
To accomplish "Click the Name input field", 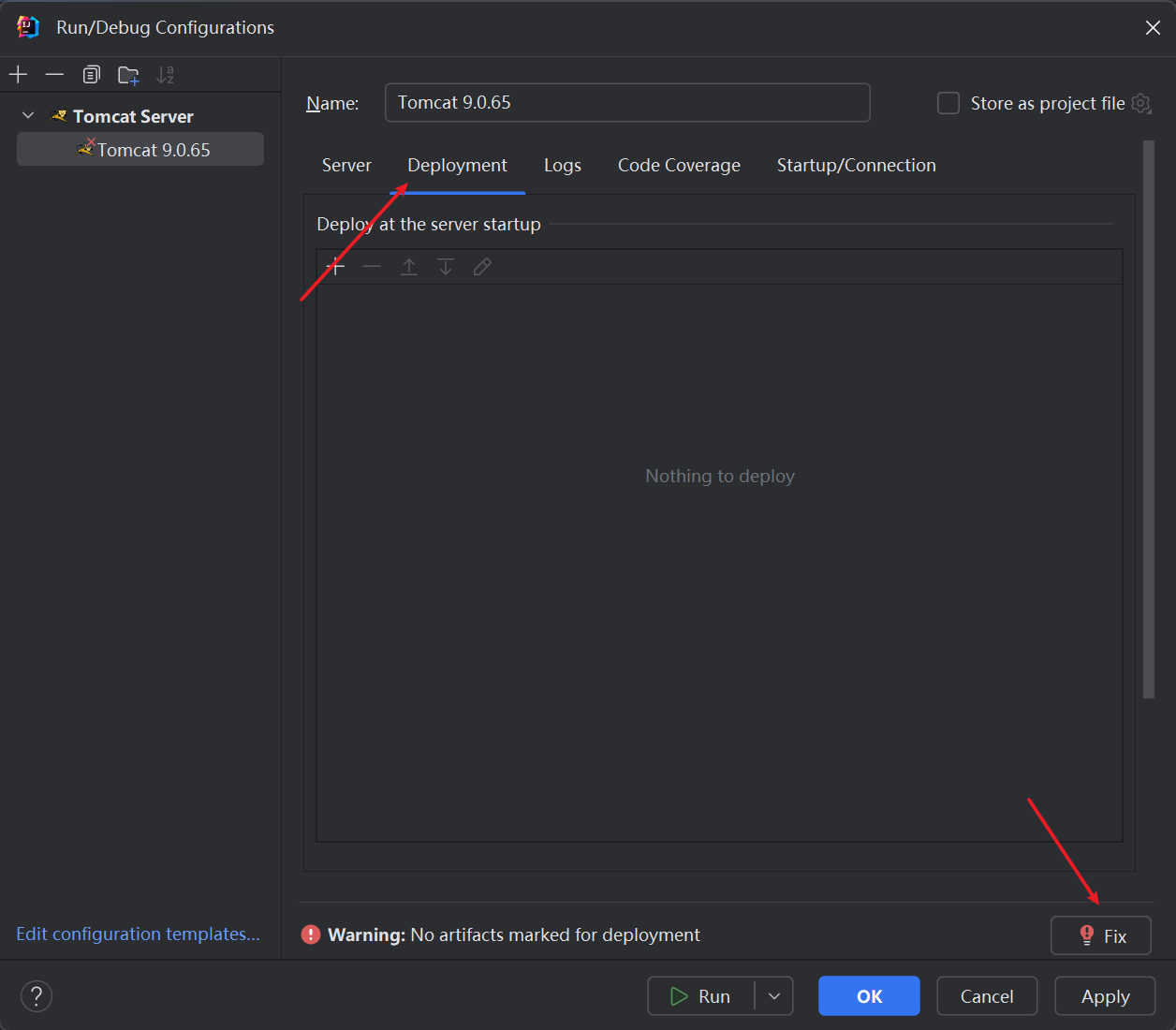I will coord(627,102).
